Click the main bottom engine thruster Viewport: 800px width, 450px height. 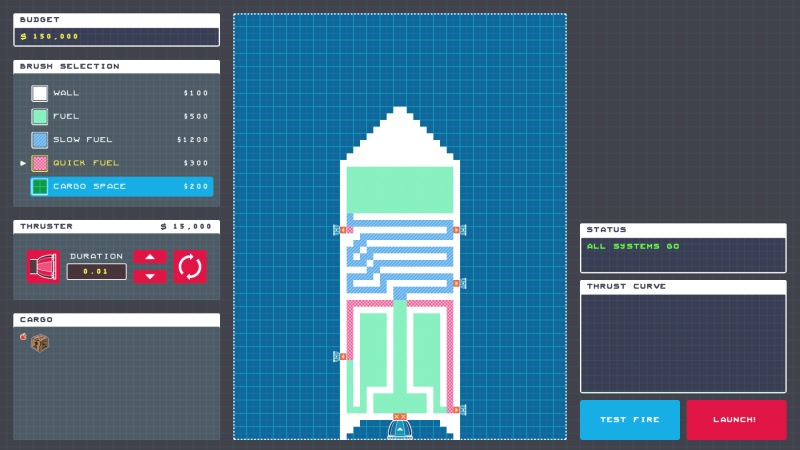400,429
